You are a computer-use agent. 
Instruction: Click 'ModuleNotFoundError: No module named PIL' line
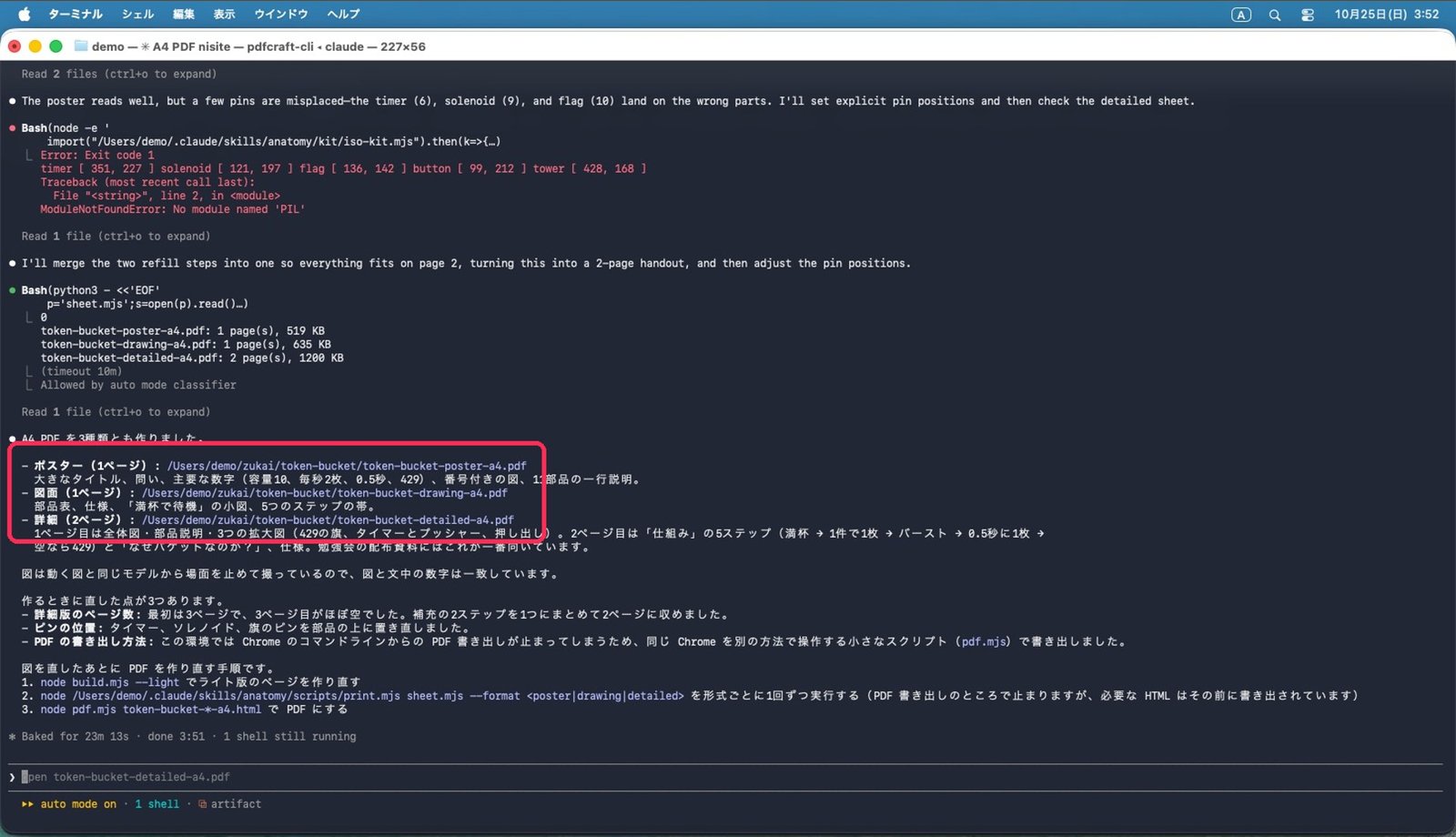click(x=173, y=209)
